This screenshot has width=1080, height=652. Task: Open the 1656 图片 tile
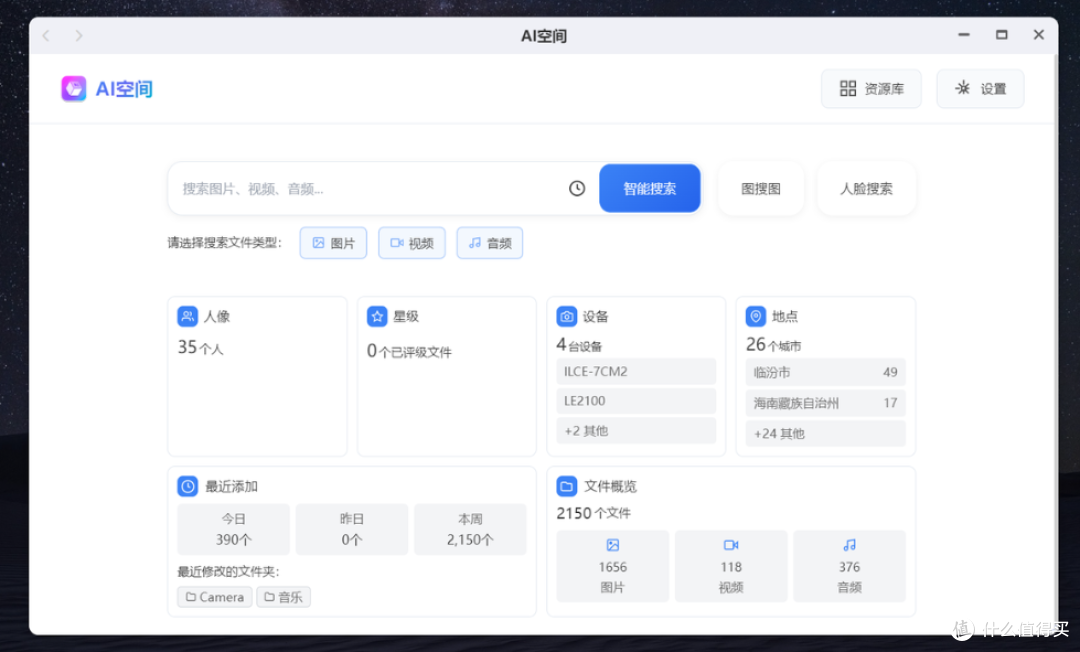click(612, 566)
